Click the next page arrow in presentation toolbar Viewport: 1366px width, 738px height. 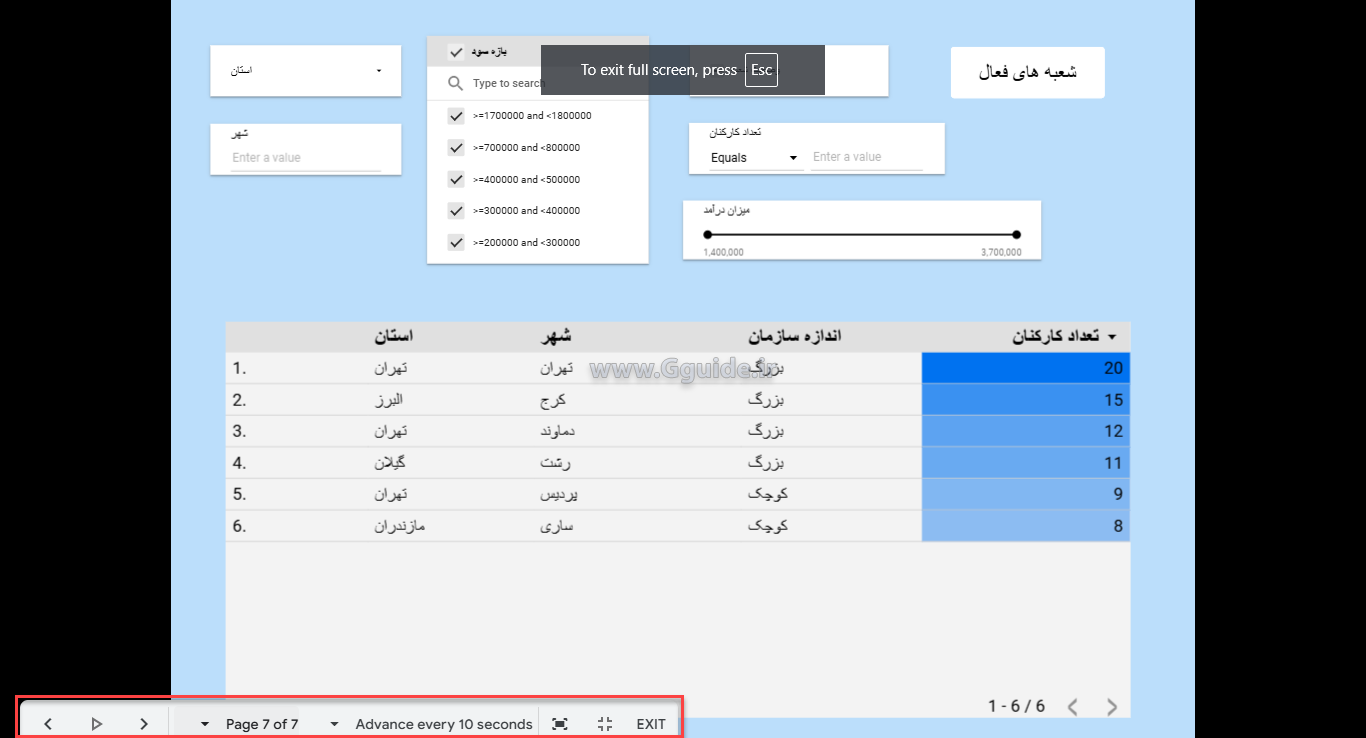[143, 723]
